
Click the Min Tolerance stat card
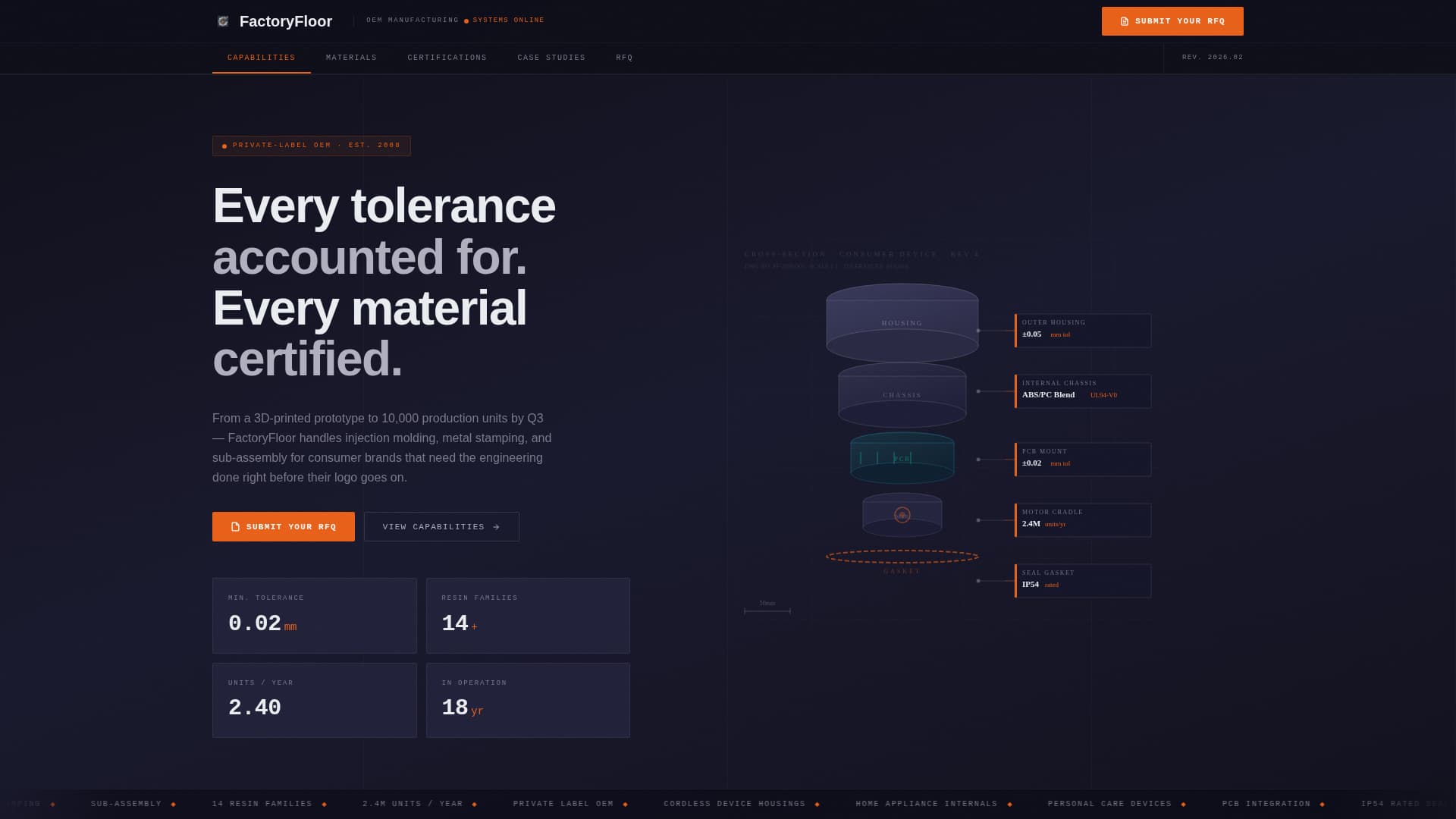coord(314,615)
